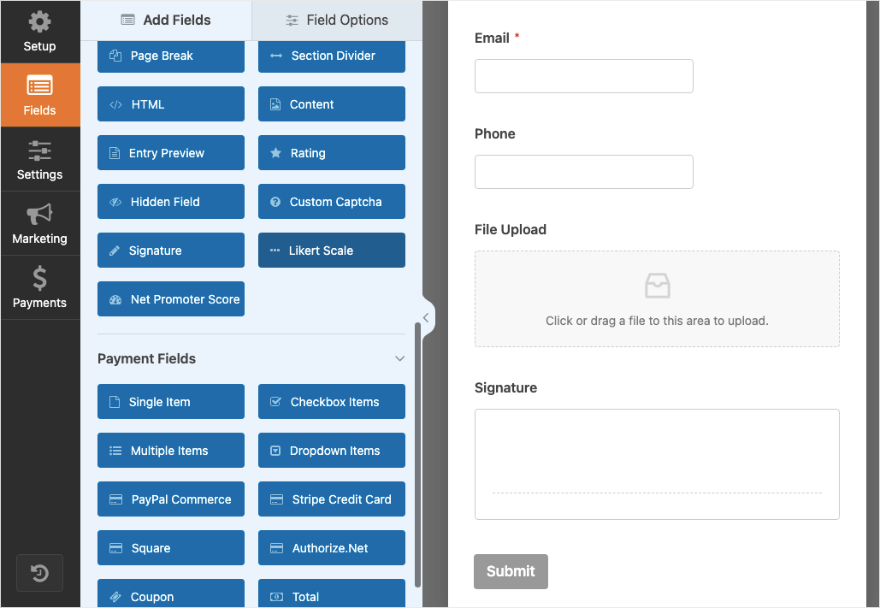Add a Rating star field

(331, 153)
